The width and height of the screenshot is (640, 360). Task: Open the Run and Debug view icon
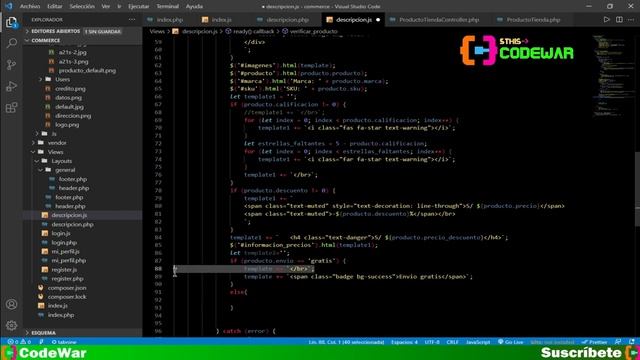pos(11,86)
